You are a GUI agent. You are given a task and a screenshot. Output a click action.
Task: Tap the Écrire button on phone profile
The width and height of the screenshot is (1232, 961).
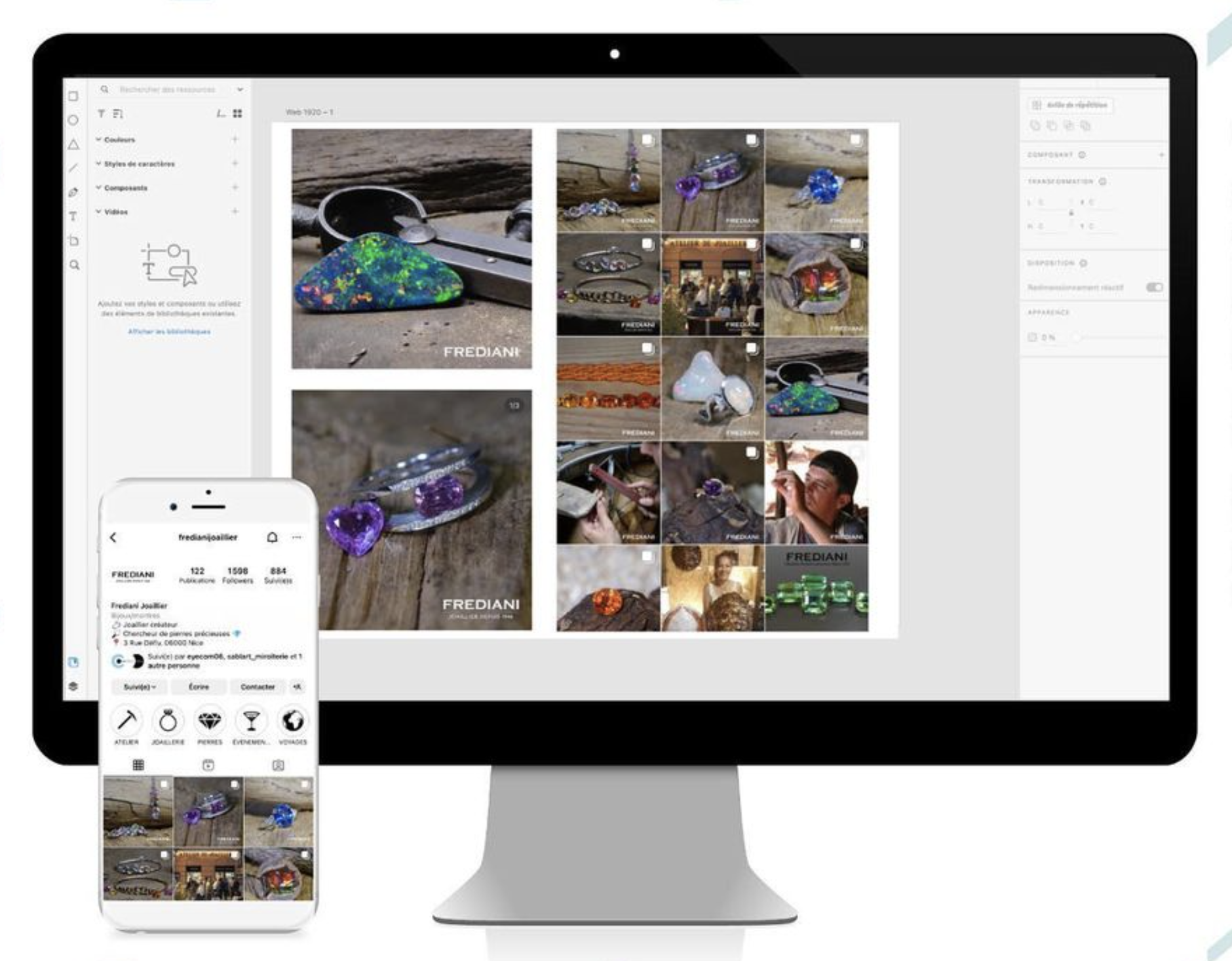coord(199,687)
